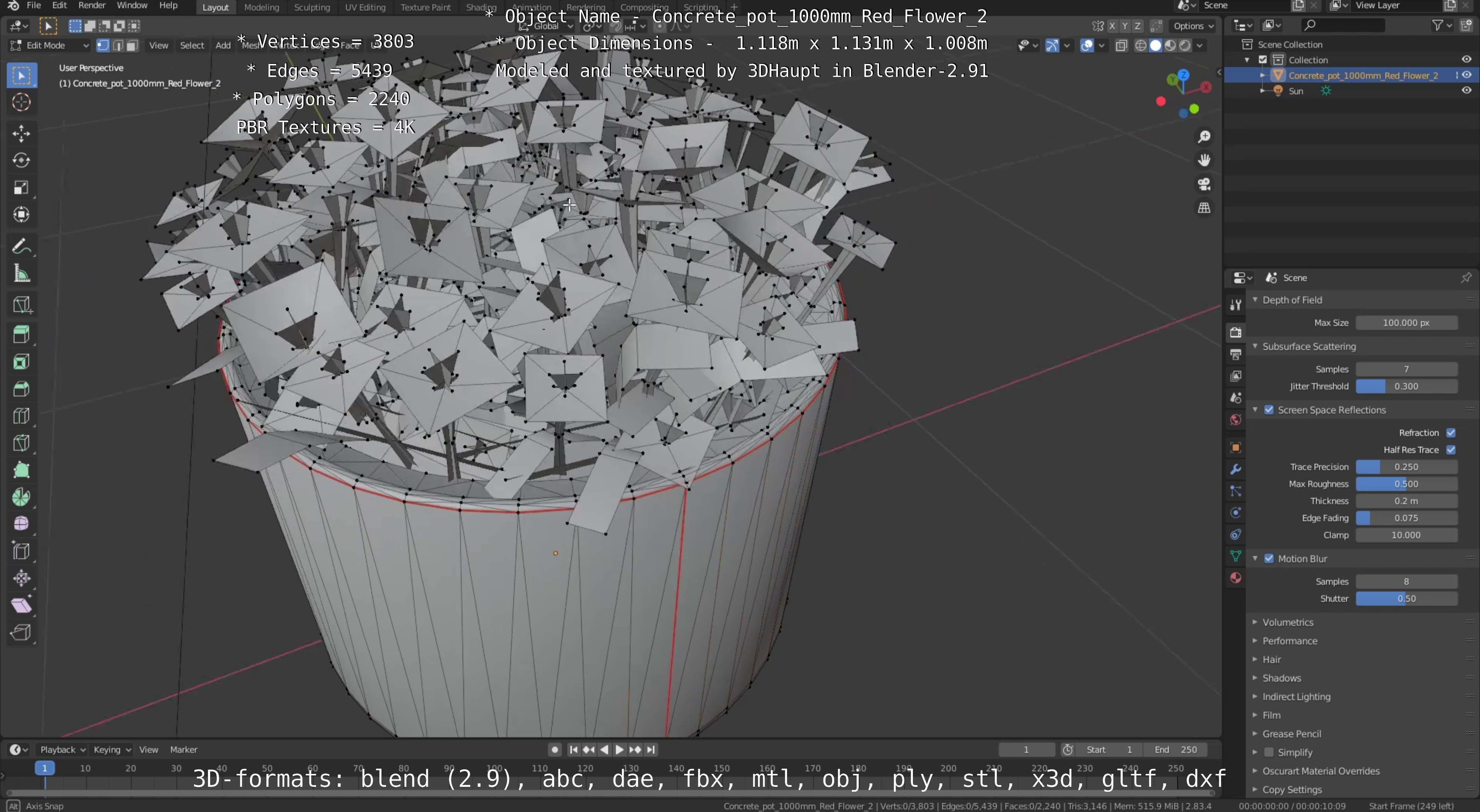Open the Edit Mode dropdown
1480x812 pixels.
point(50,45)
